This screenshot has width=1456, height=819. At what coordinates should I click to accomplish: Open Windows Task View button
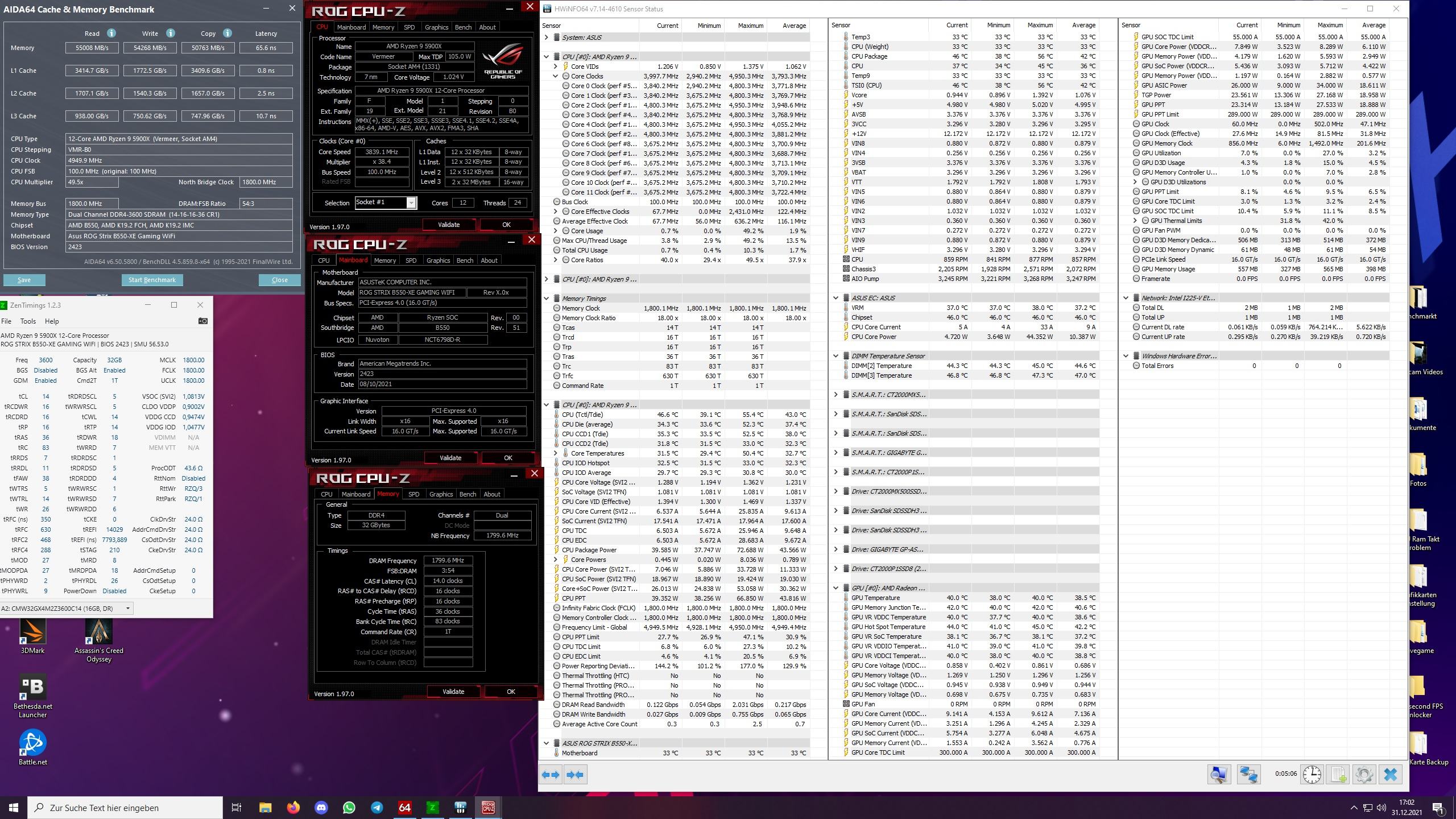click(x=237, y=808)
